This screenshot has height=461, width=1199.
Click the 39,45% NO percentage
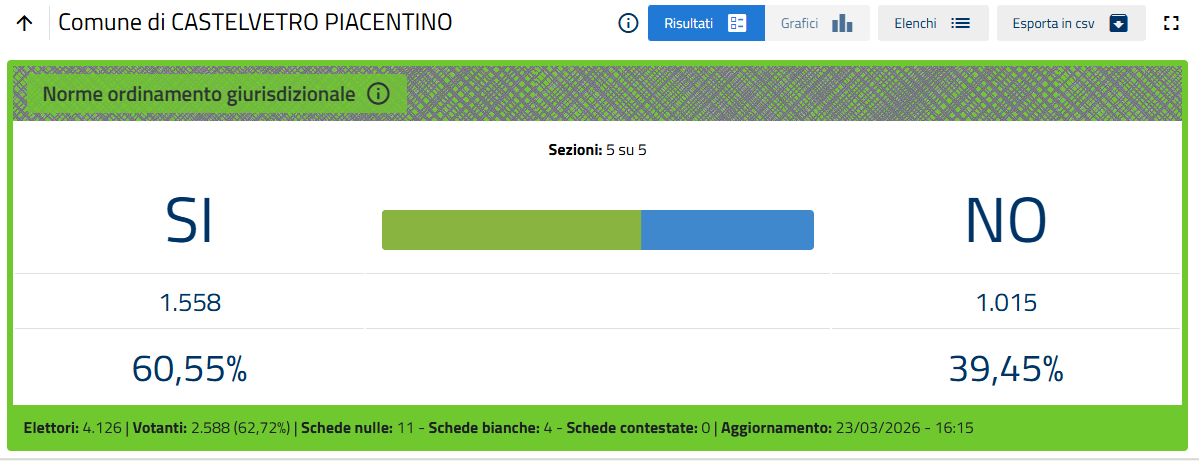1006,370
